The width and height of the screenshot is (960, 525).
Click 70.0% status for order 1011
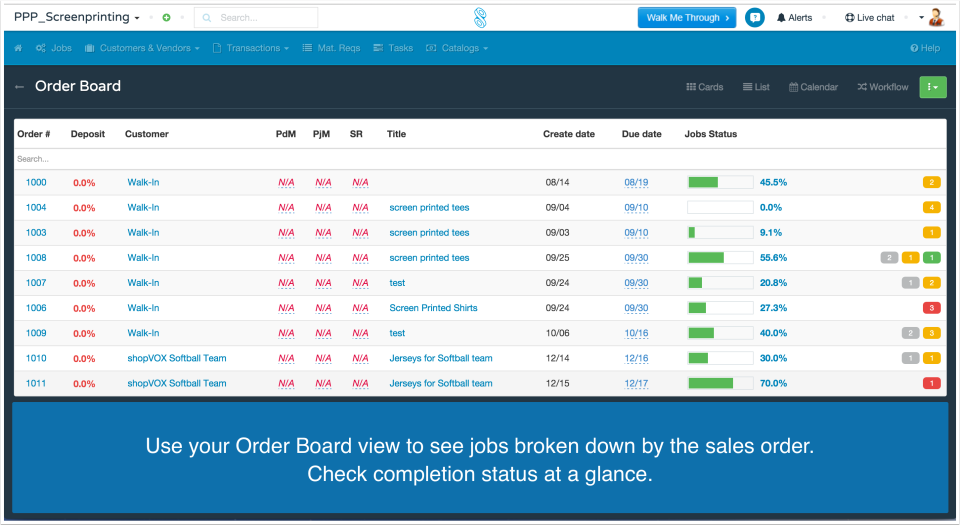pyautogui.click(x=773, y=383)
